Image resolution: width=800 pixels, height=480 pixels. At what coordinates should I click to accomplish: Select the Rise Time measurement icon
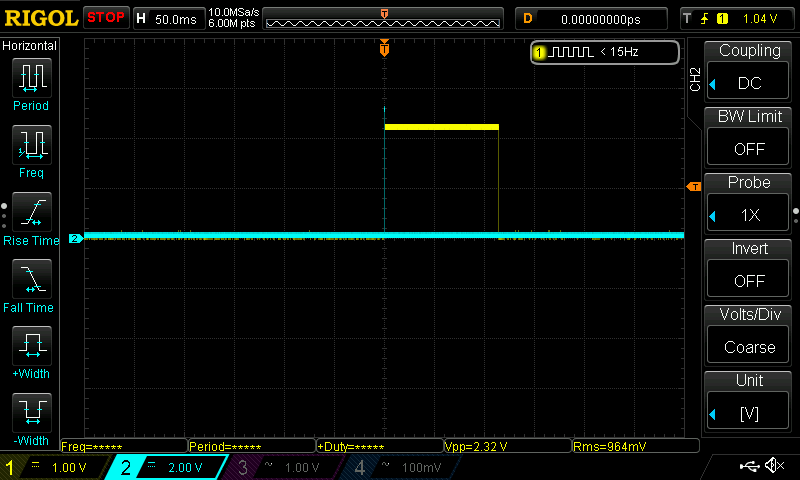[32, 212]
